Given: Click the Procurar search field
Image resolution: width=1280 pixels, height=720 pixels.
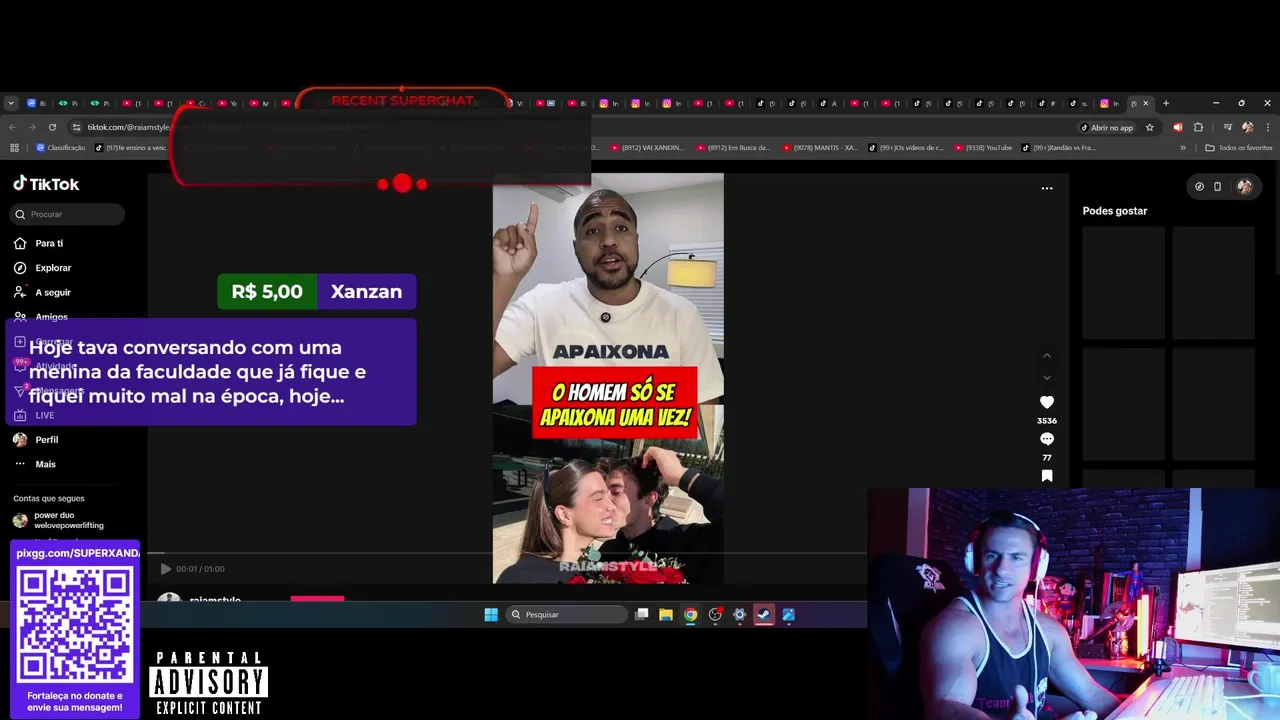Looking at the screenshot, I should click(x=68, y=214).
